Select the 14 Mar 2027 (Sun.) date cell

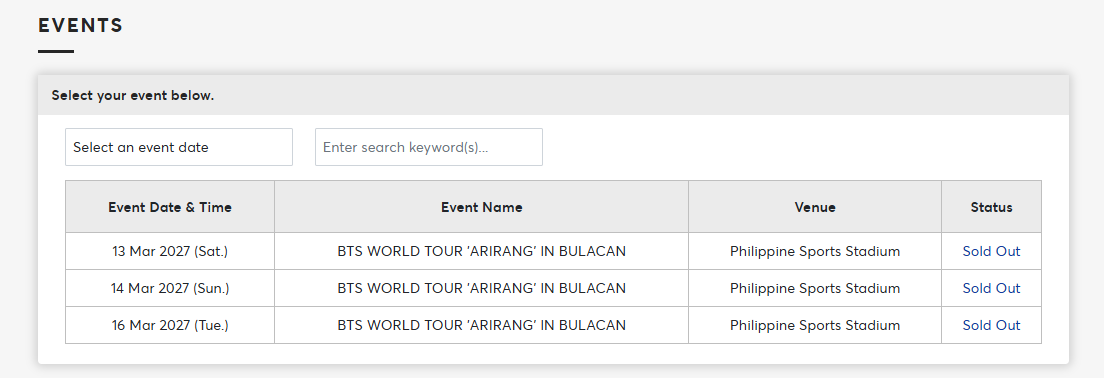click(x=170, y=288)
